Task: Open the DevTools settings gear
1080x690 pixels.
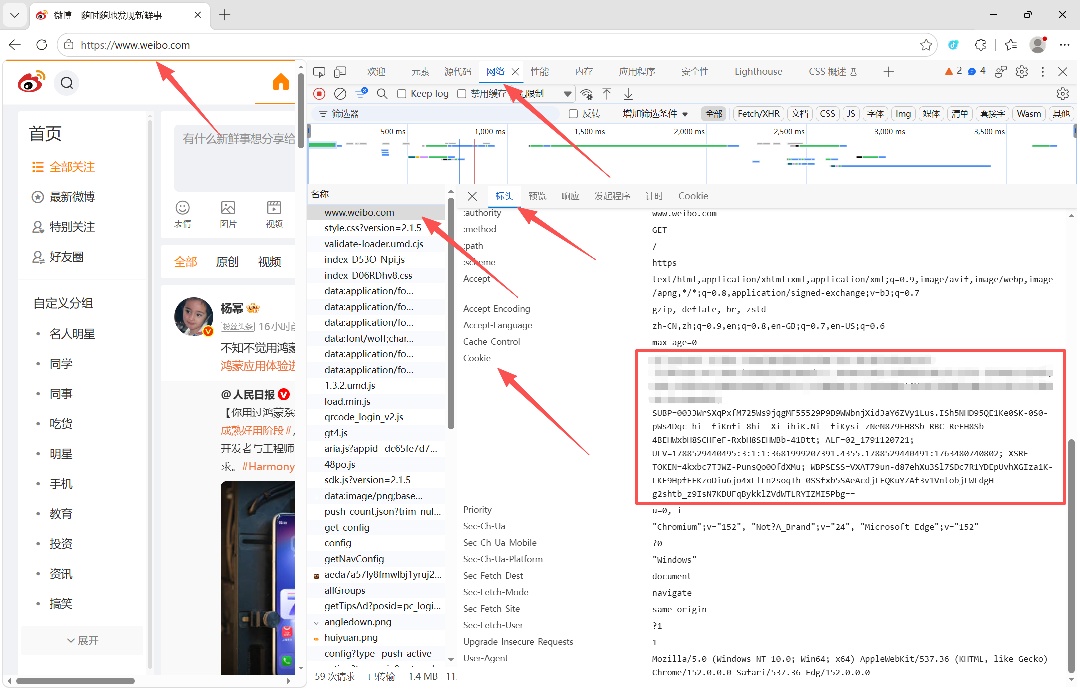Action: 1022,72
